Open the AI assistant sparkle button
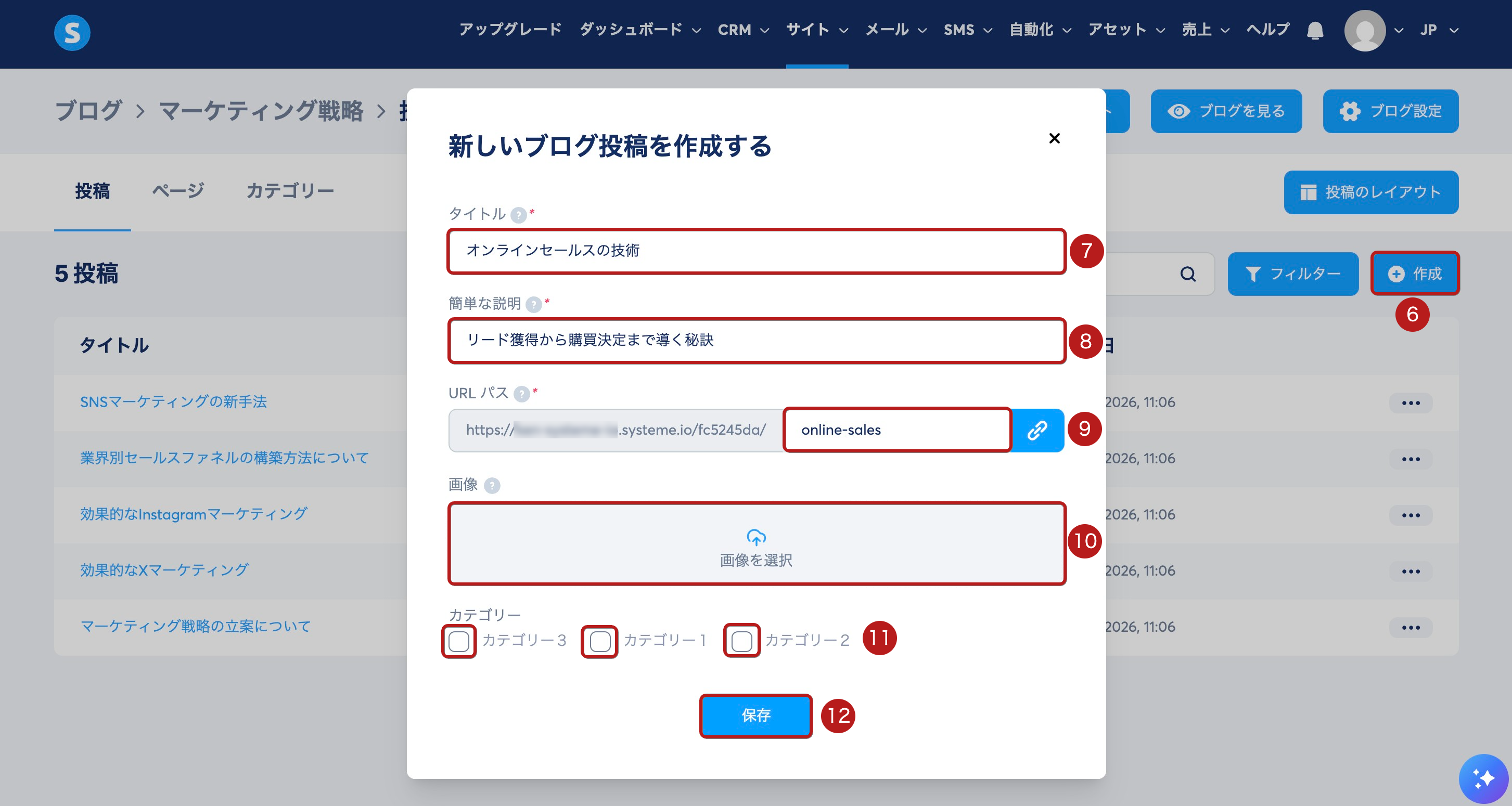1512x806 pixels. 1483,778
